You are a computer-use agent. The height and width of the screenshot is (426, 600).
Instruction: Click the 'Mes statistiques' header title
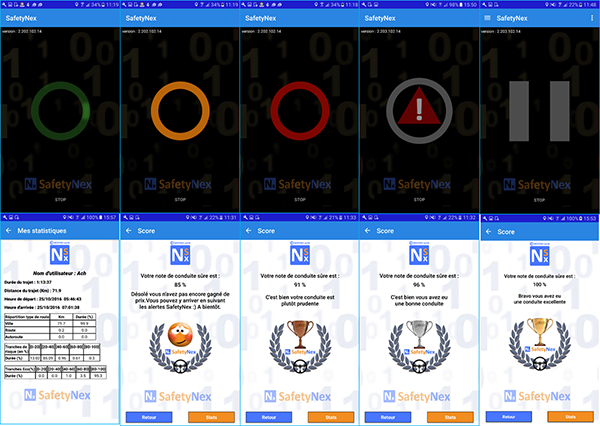click(42, 231)
